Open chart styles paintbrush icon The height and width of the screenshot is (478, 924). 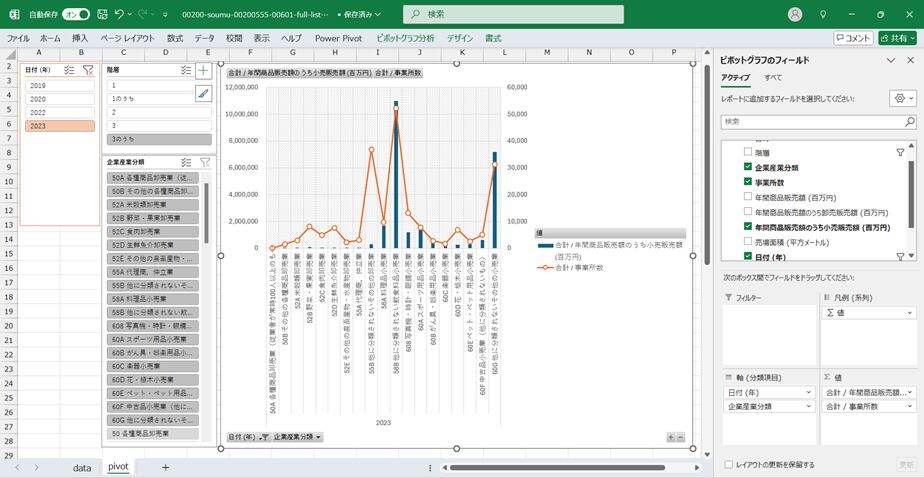(x=203, y=93)
